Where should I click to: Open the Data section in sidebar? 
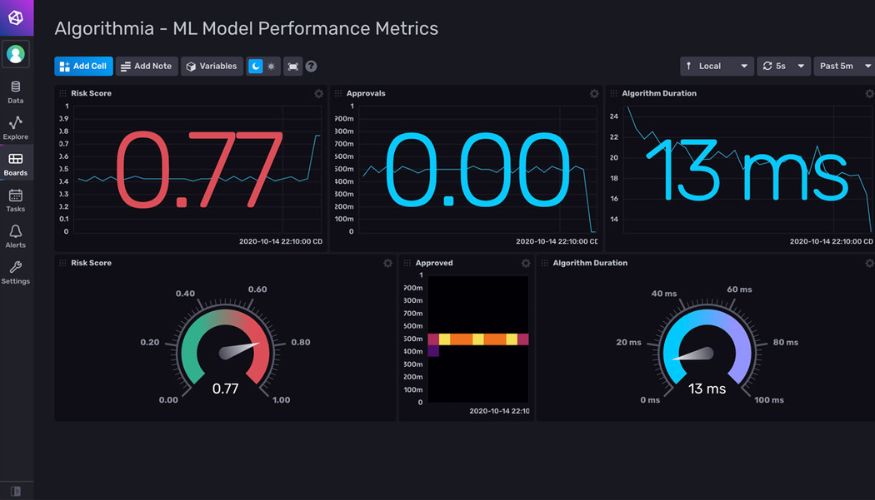(x=16, y=92)
